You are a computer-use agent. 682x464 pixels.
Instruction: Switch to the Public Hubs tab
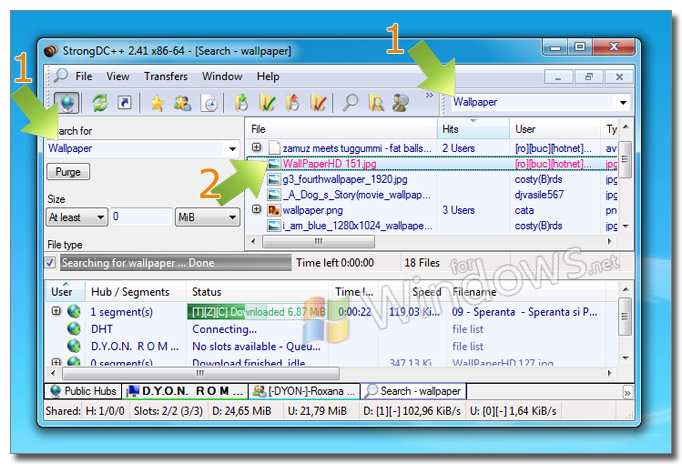click(x=83, y=391)
